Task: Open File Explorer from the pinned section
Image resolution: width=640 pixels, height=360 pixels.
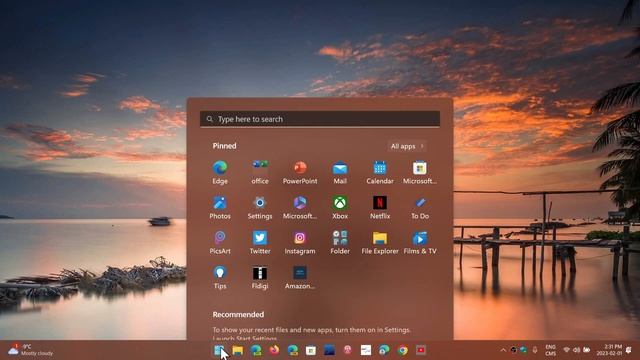Action: click(380, 242)
